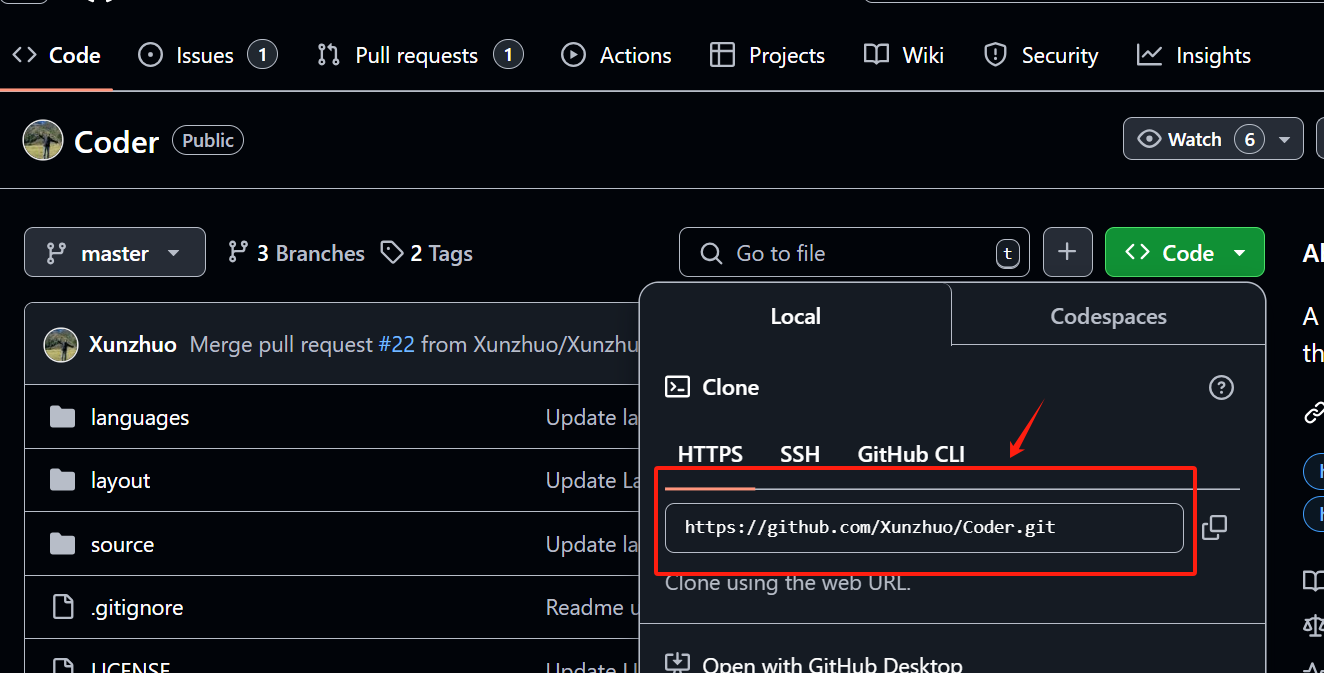The width and height of the screenshot is (1324, 673).
Task: Copy the clone URL to clipboard
Action: point(1214,527)
